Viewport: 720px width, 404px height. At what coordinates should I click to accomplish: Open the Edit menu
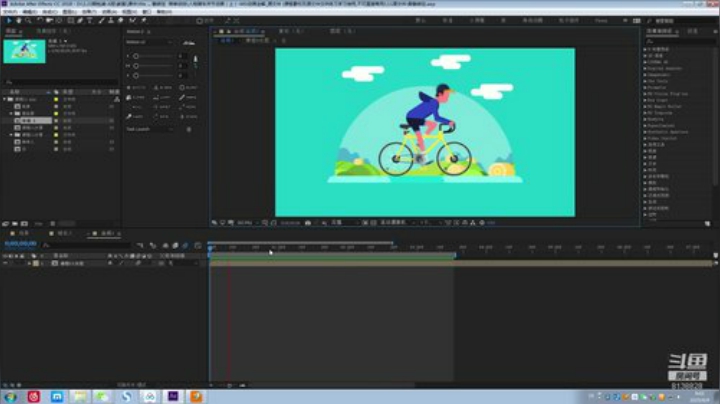tap(30, 11)
